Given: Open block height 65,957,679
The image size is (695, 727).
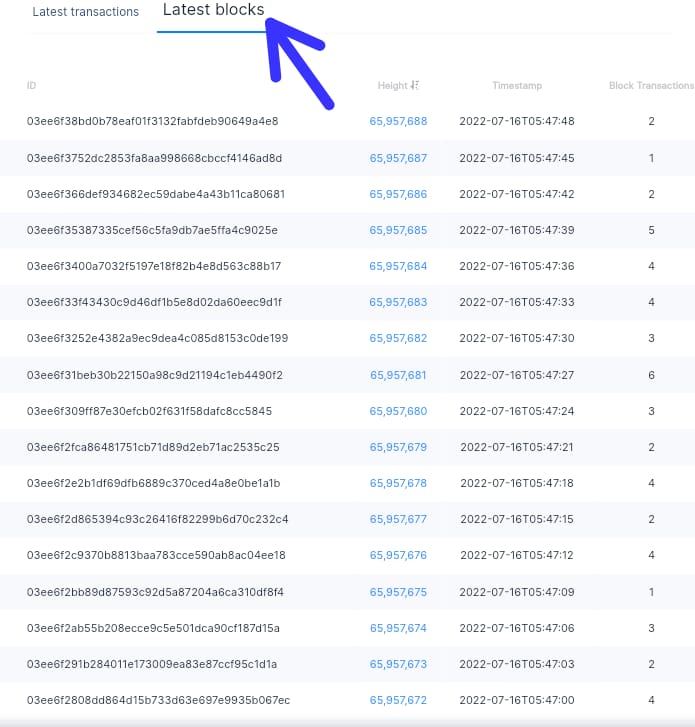Looking at the screenshot, I should click(398, 447).
